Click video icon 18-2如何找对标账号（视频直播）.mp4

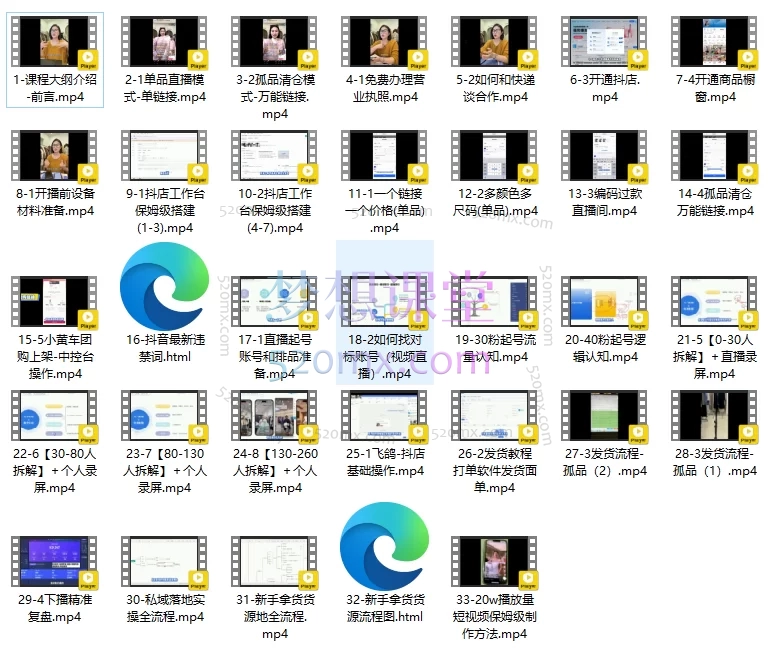(x=384, y=302)
